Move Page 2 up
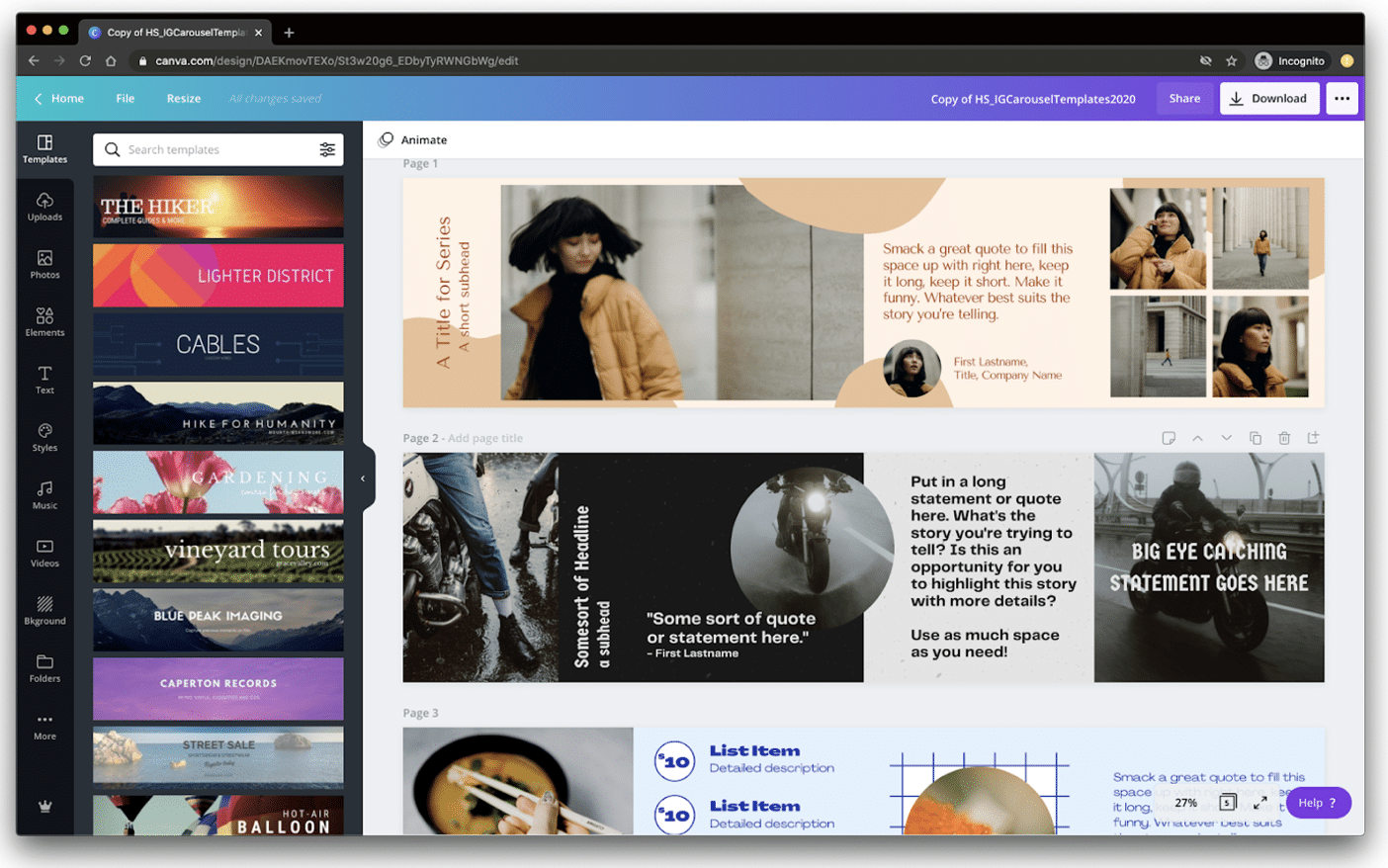The image size is (1388, 868). click(x=1197, y=438)
